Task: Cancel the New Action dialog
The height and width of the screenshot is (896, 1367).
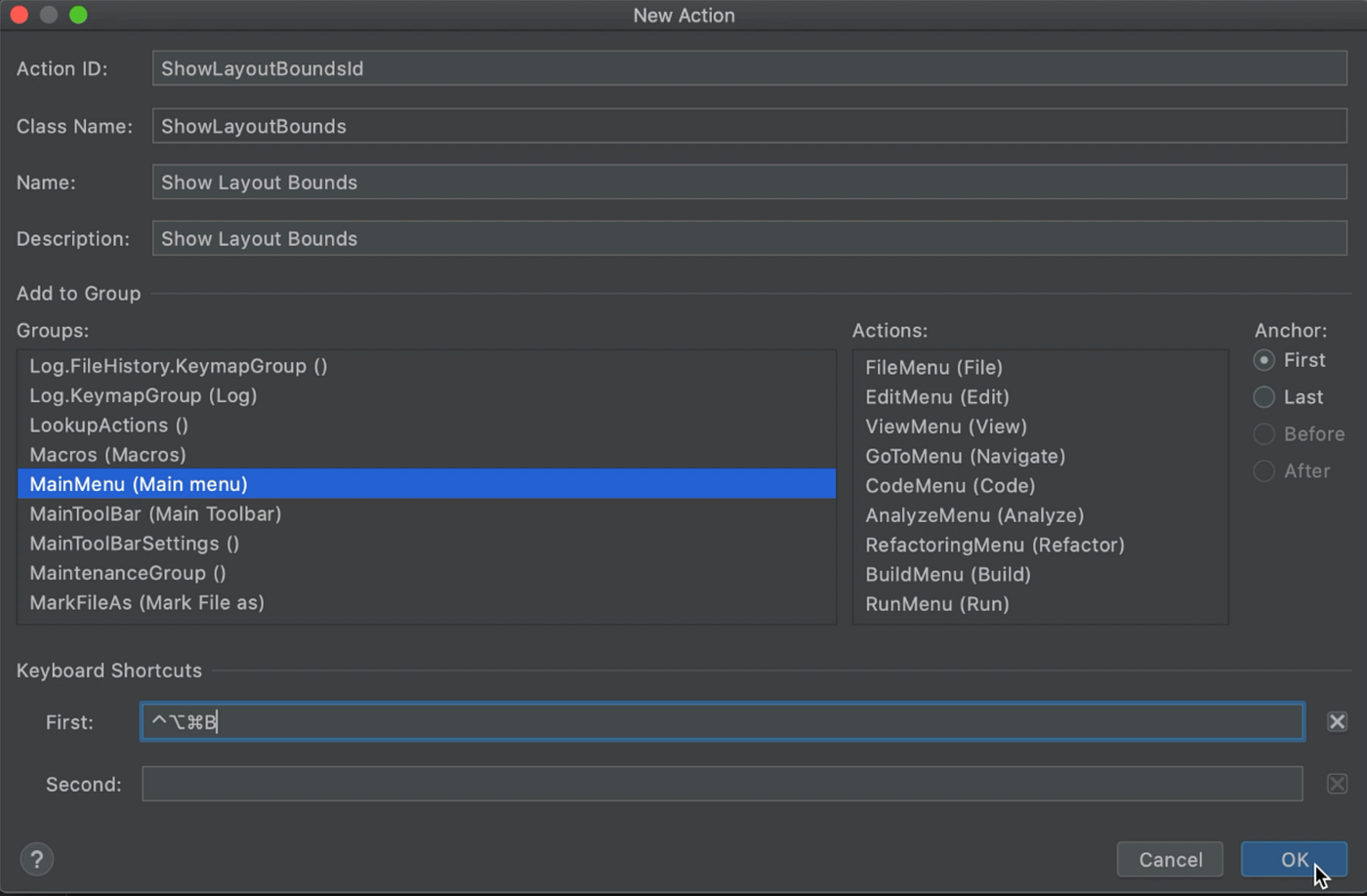Action: 1169,859
